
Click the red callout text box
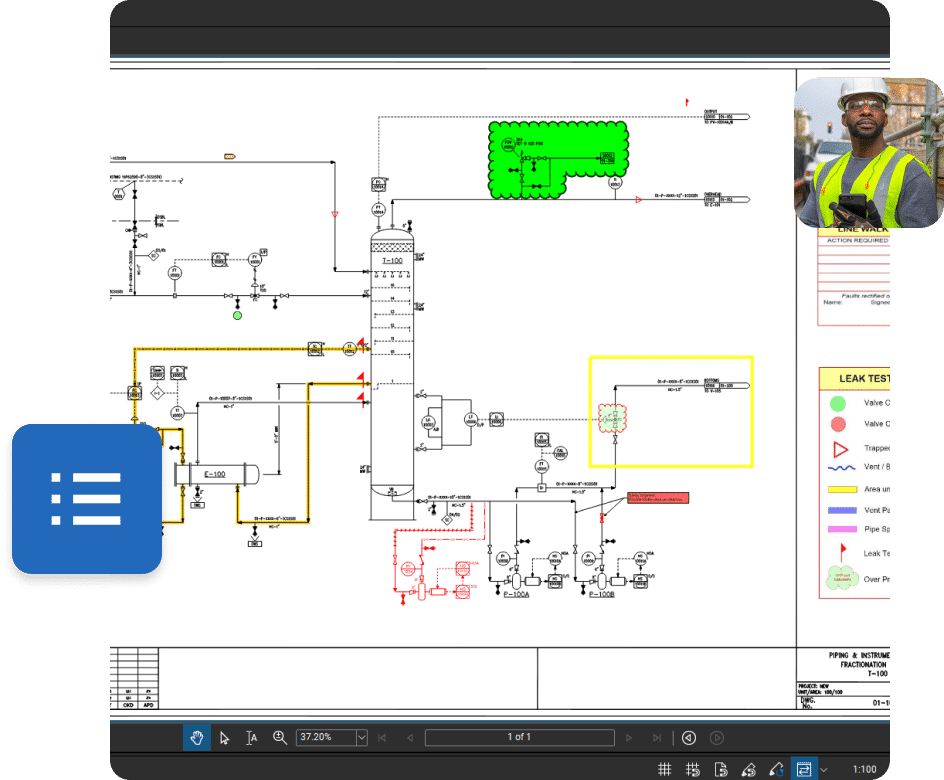click(x=657, y=498)
